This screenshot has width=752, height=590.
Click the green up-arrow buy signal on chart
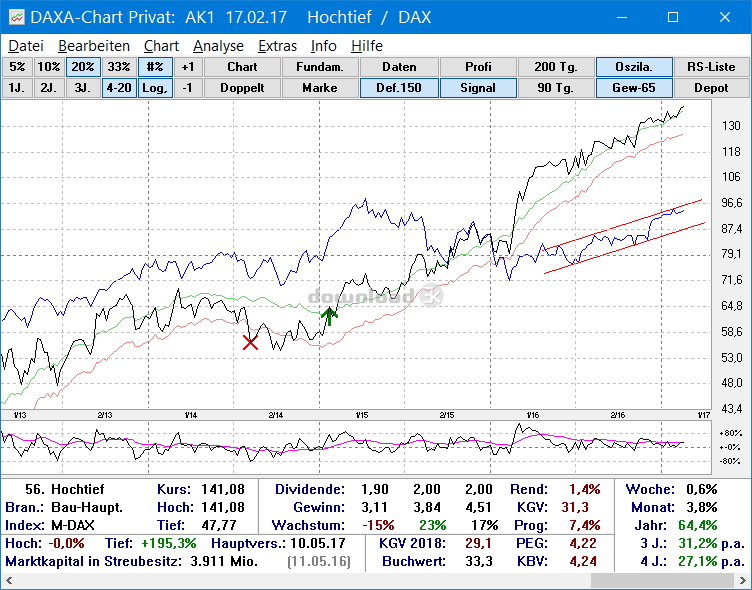(329, 316)
